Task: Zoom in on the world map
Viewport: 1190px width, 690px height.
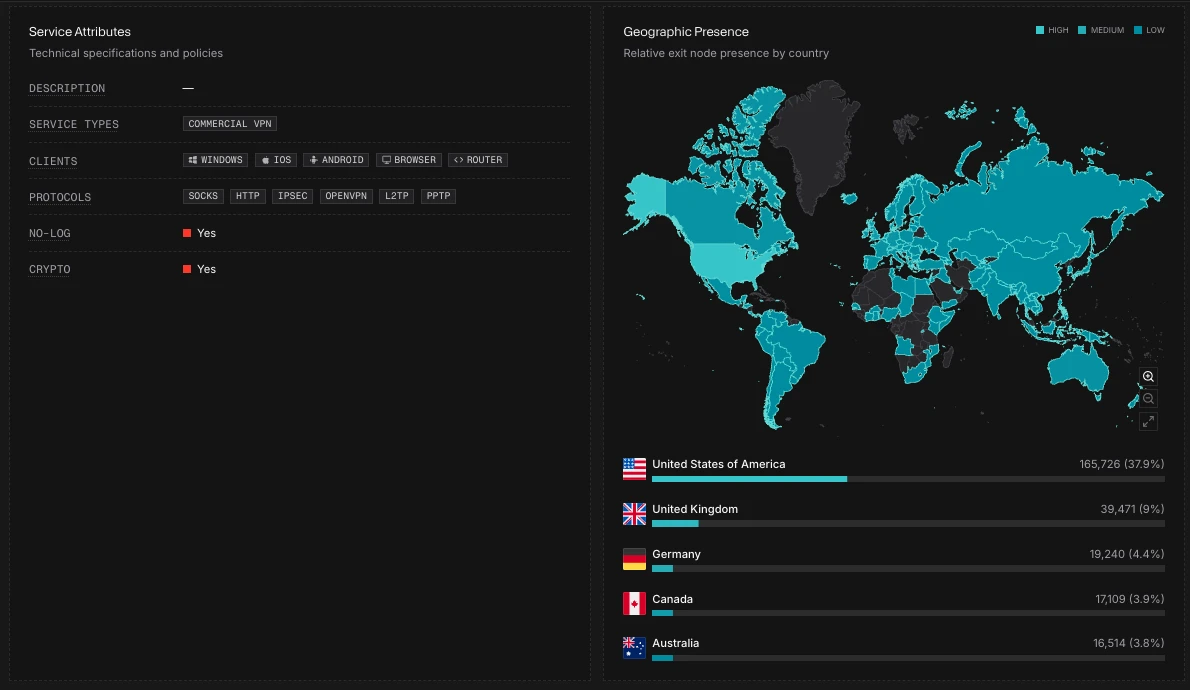Action: tap(1148, 377)
